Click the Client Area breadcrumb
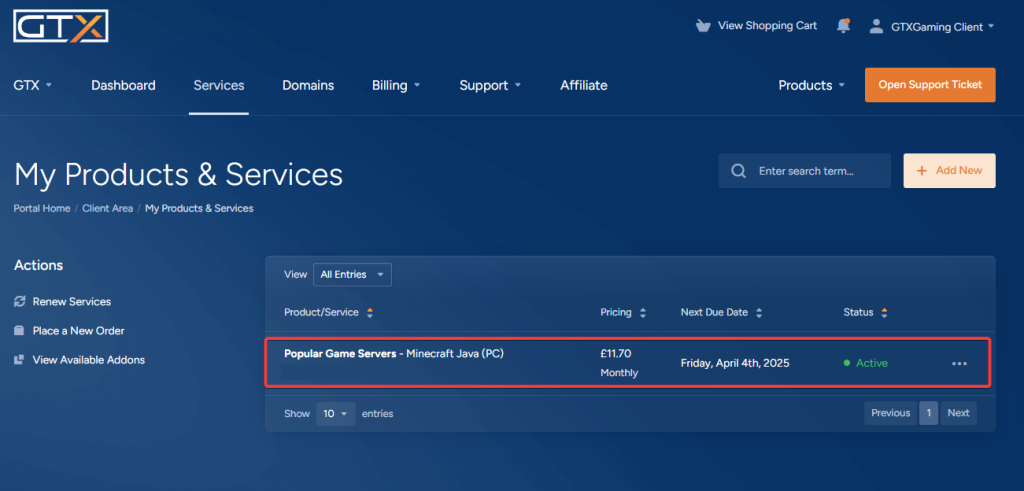Image resolution: width=1024 pixels, height=491 pixels. pyautogui.click(x=108, y=209)
